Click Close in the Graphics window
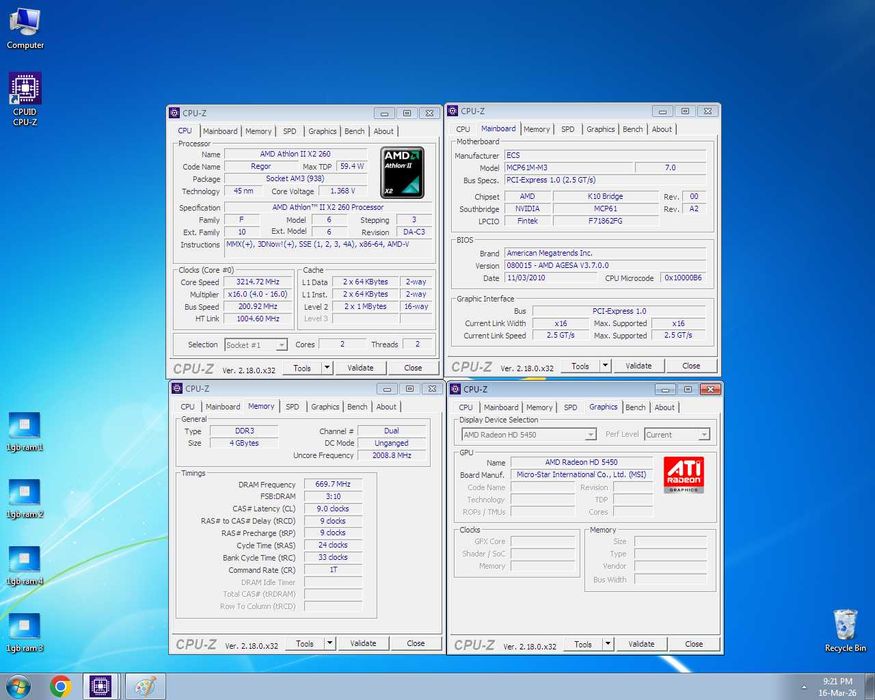This screenshot has width=875, height=700. tap(694, 644)
